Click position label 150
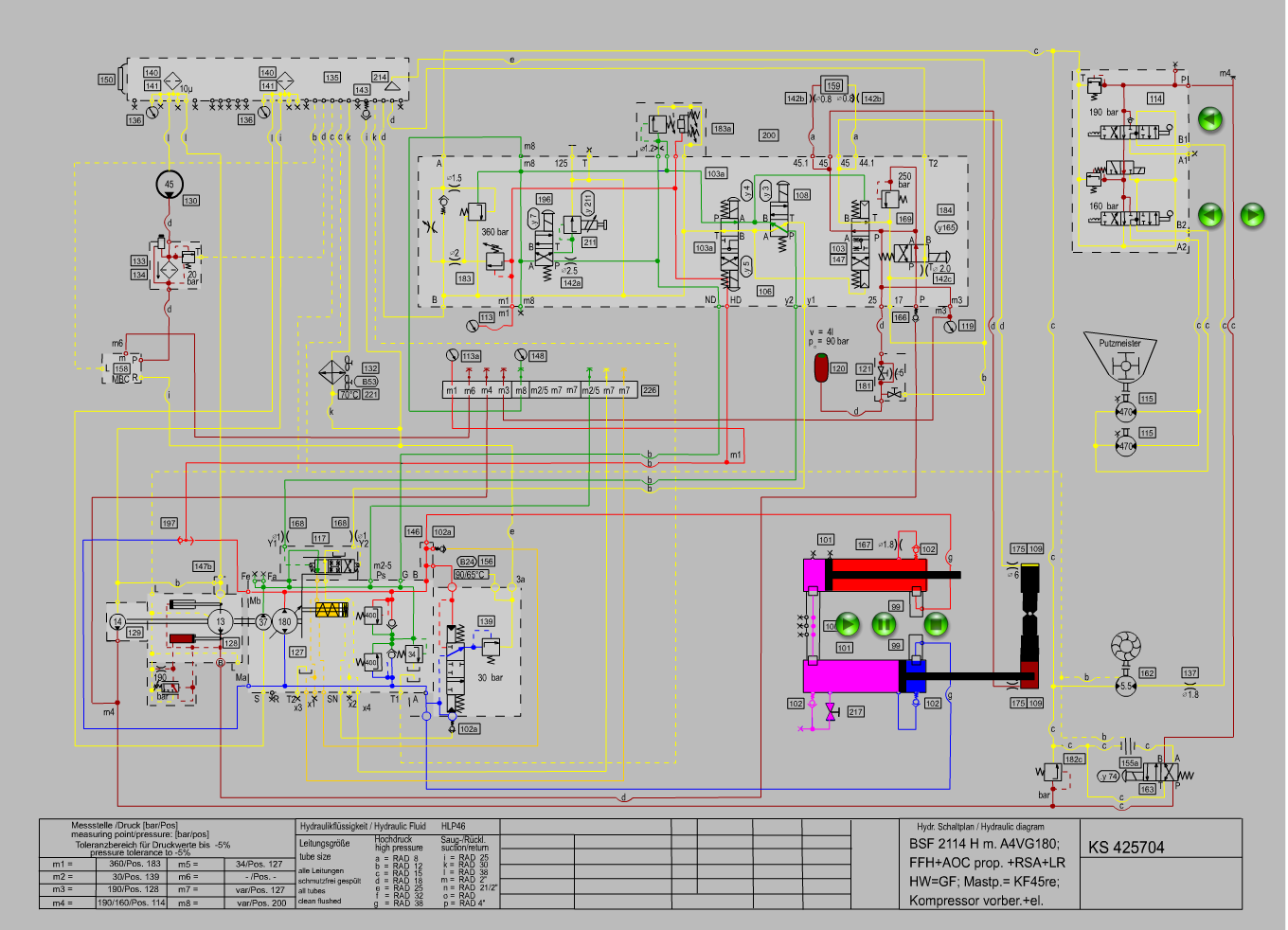The height and width of the screenshot is (930, 1288). pos(107,80)
